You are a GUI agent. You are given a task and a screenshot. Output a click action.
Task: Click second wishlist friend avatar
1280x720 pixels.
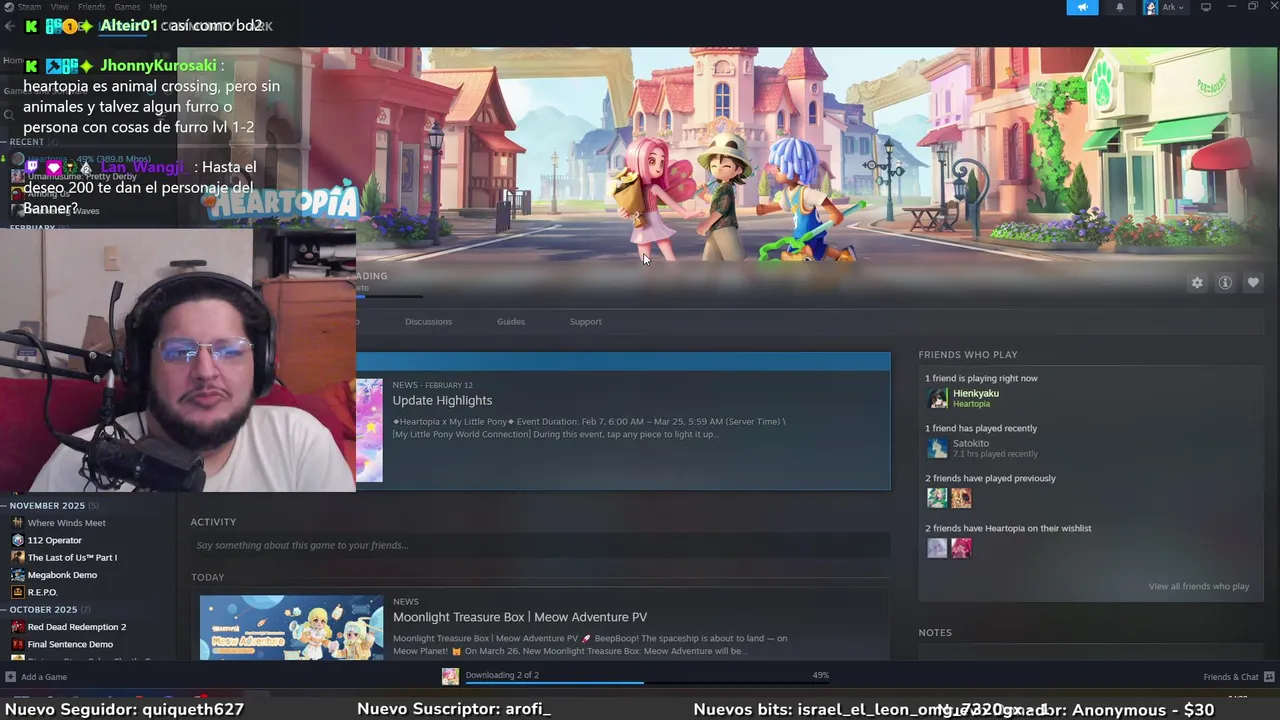point(961,548)
